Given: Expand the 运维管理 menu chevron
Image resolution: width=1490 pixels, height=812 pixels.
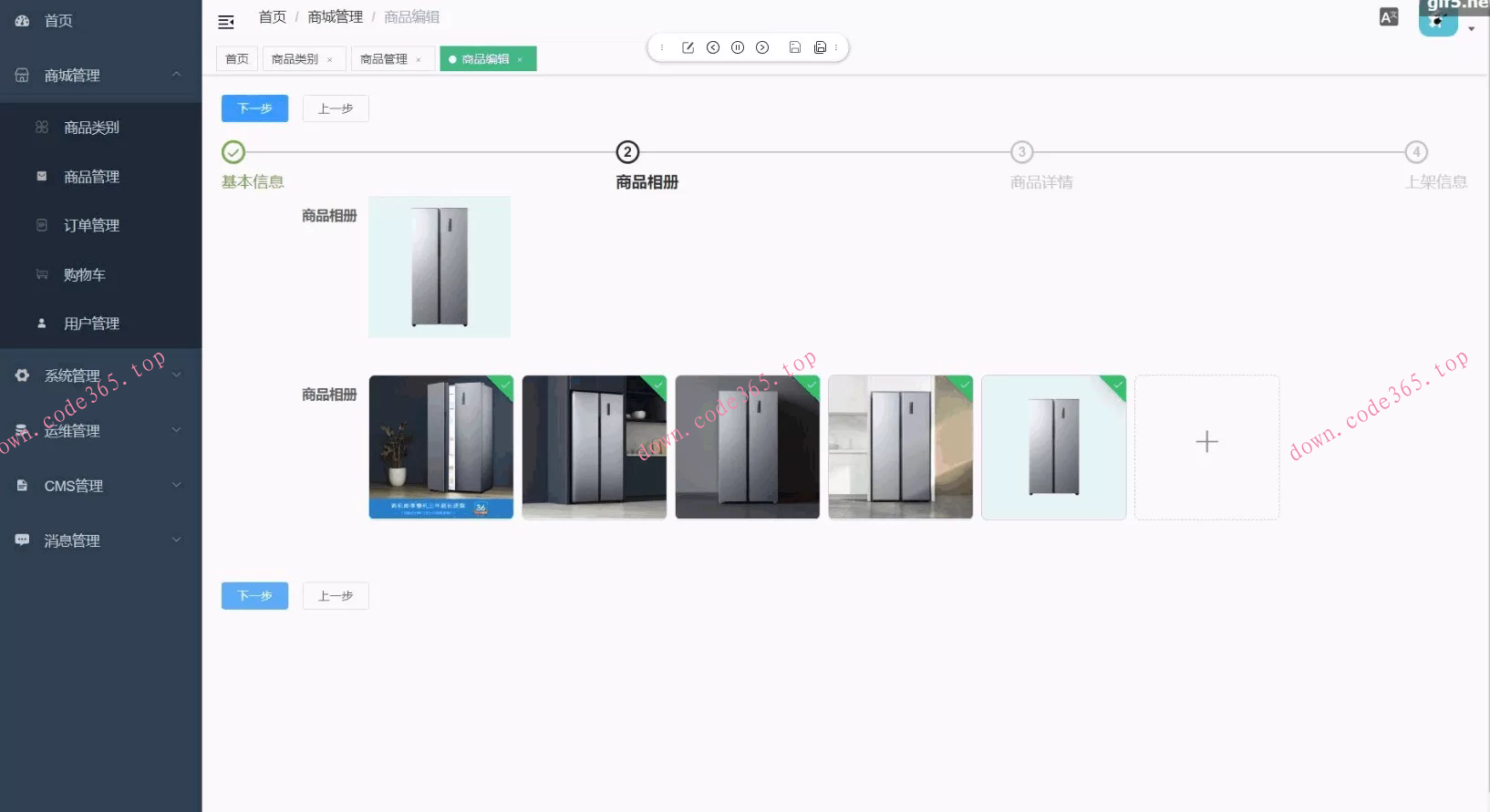Looking at the screenshot, I should point(177,430).
